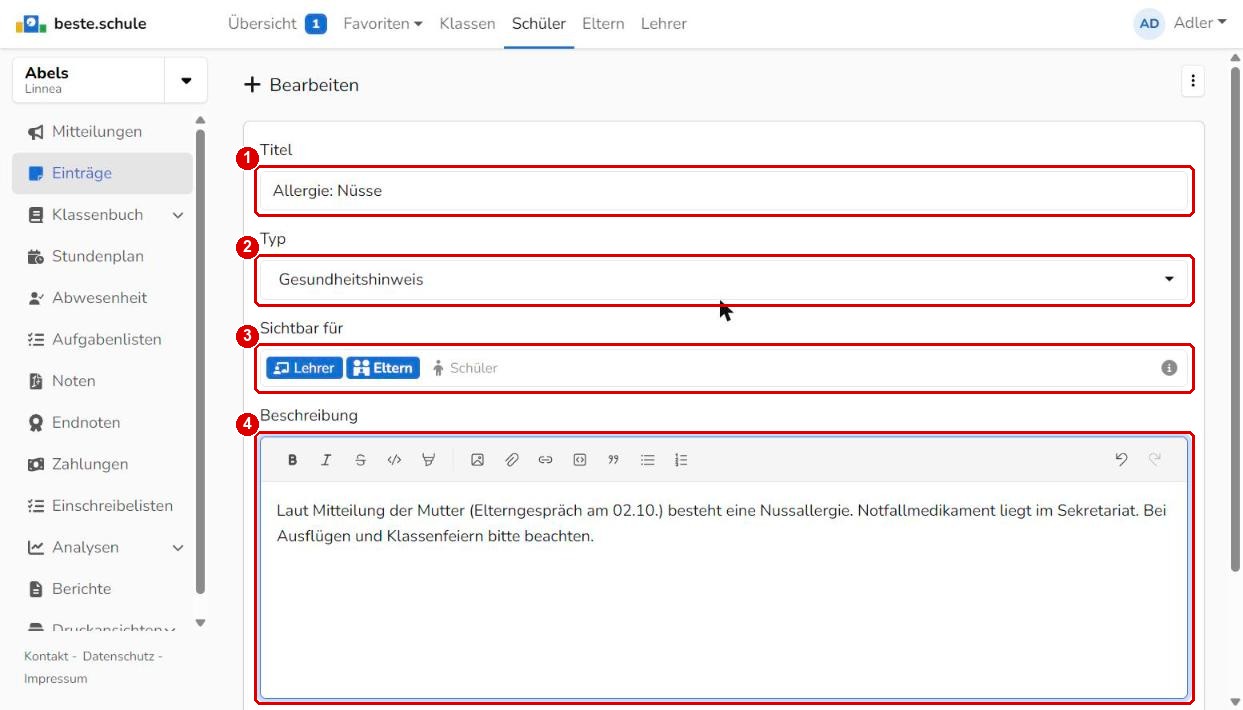This screenshot has width=1243, height=710.
Task: Open Abwesenheit in sidebar
Action: point(102,298)
